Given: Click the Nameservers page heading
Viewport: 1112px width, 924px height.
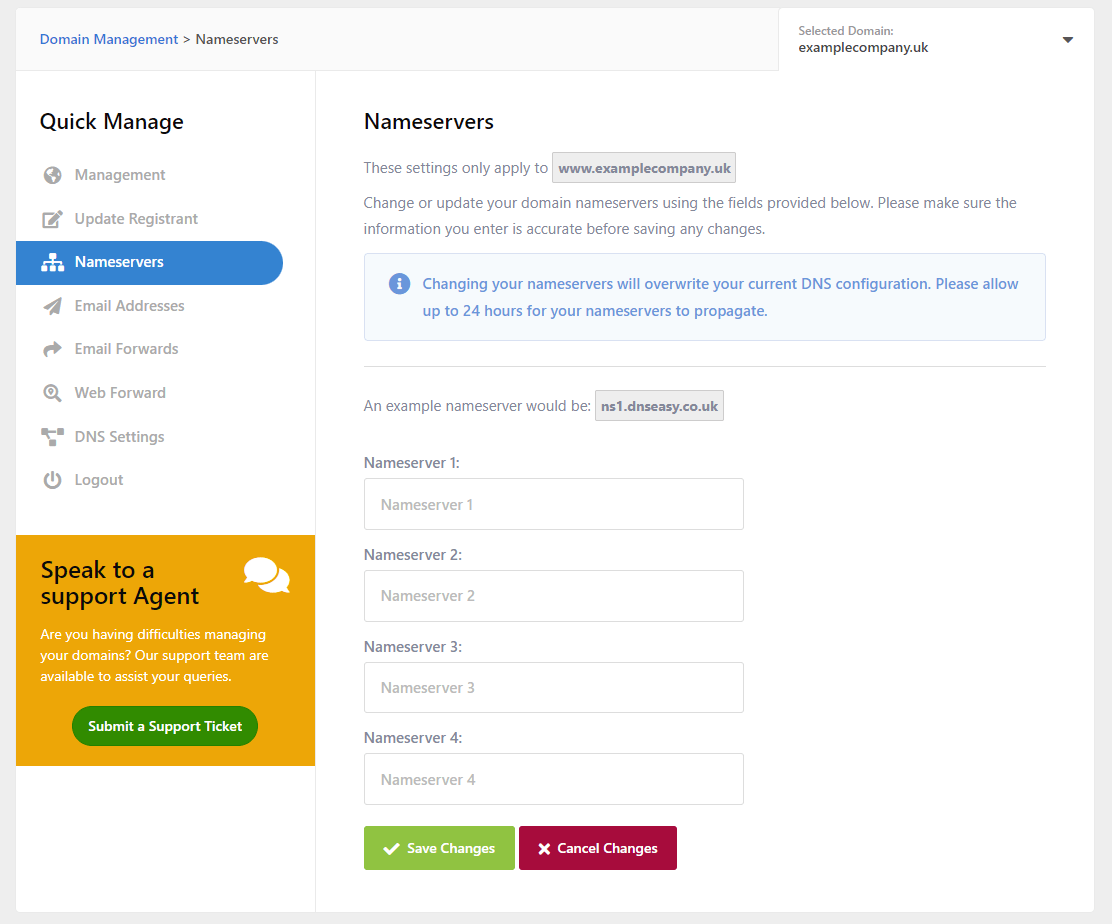Looking at the screenshot, I should (429, 122).
